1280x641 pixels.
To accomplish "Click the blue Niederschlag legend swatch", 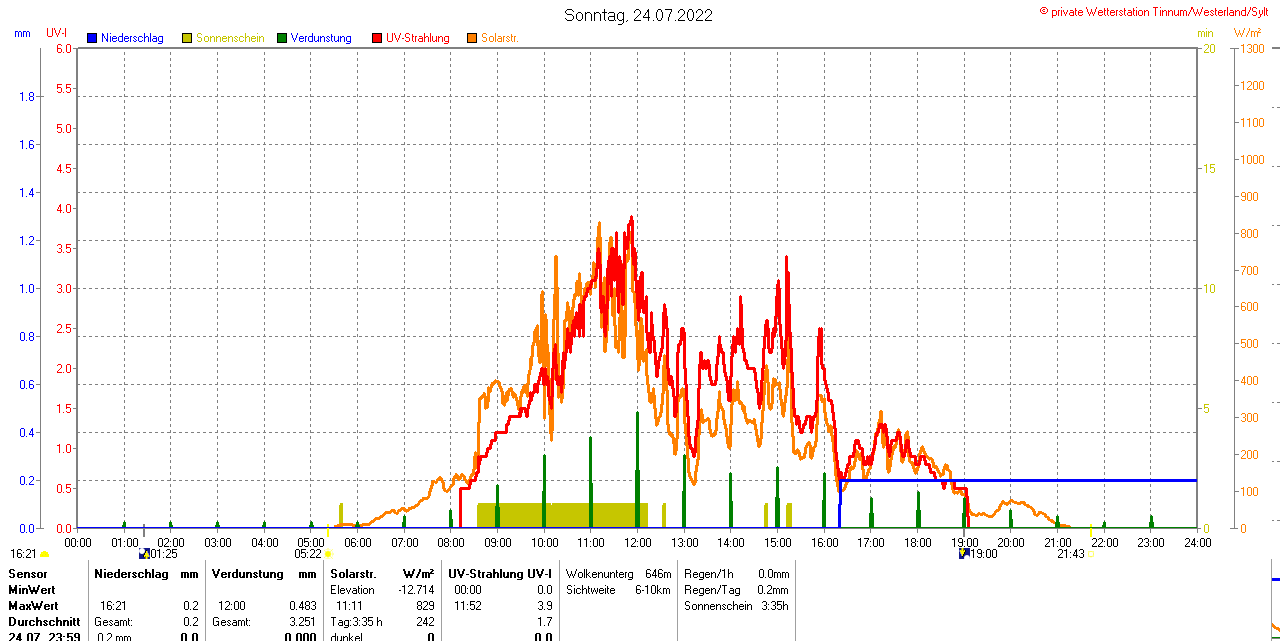I will 92,38.
